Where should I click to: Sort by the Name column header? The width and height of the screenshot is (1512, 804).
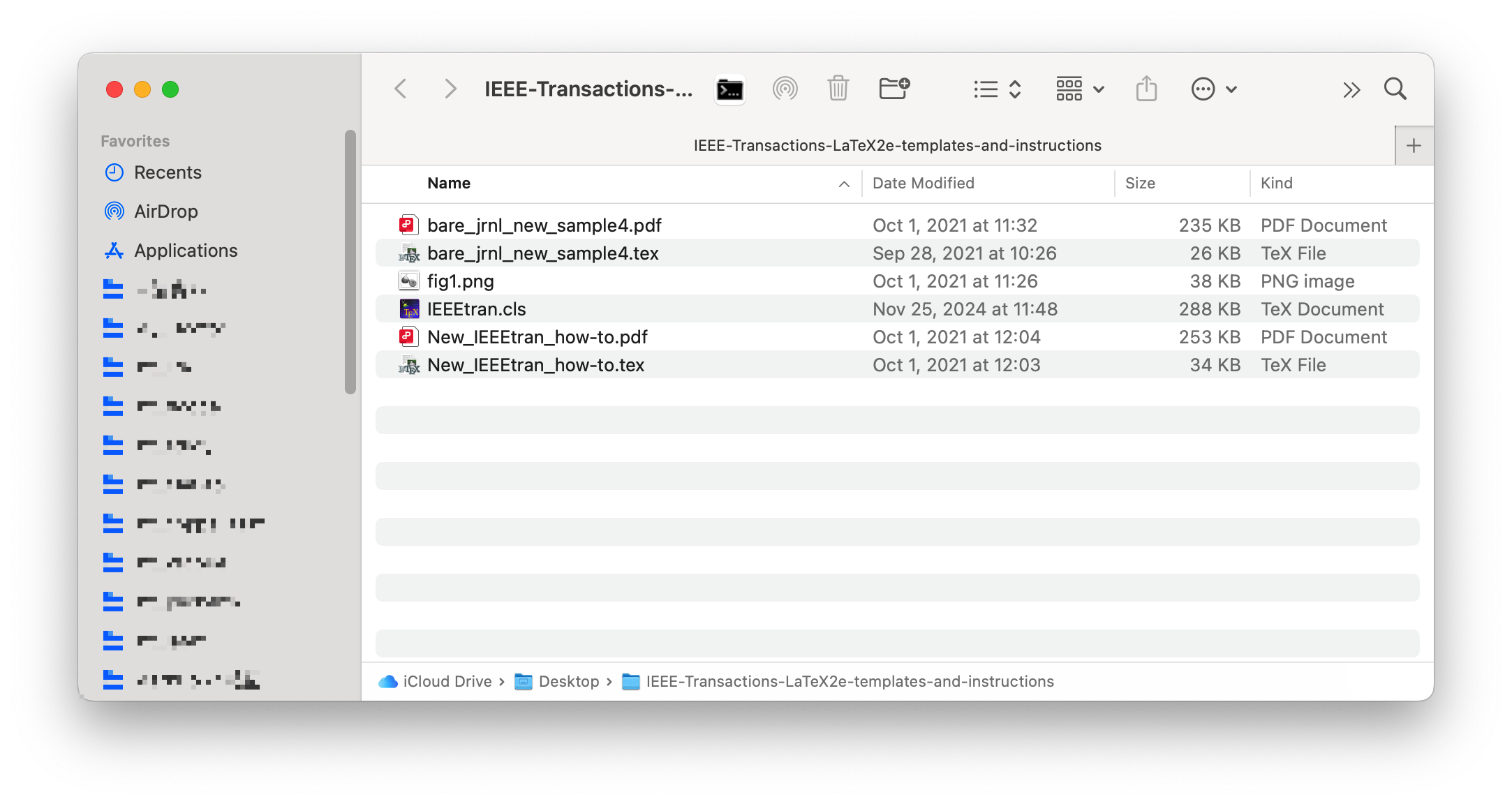click(449, 184)
